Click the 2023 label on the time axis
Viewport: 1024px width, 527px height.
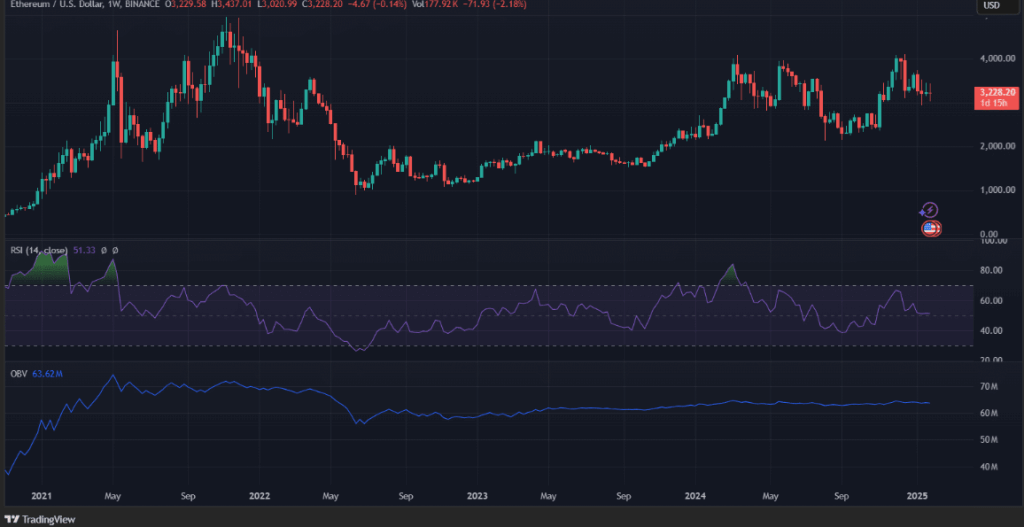point(477,495)
